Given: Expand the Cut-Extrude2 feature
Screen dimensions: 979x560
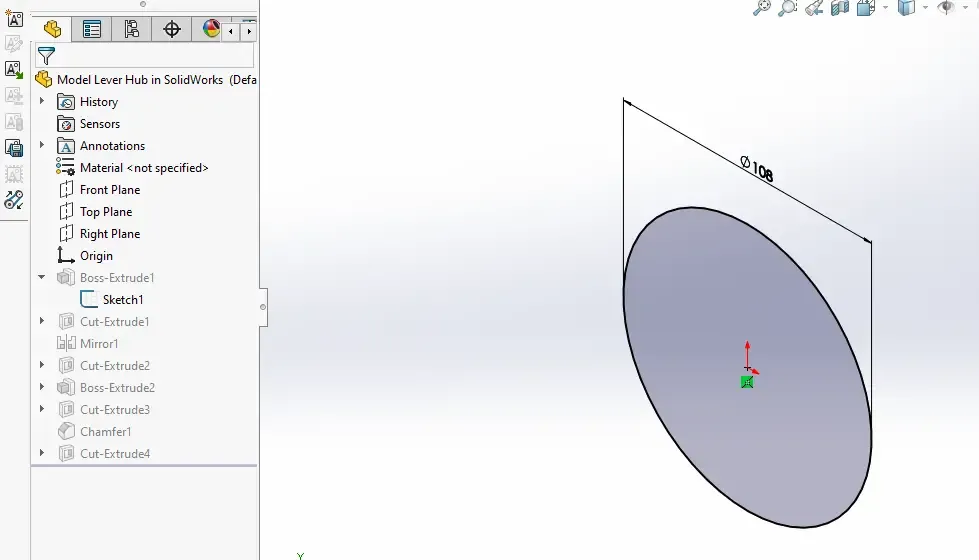Looking at the screenshot, I should [x=42, y=365].
